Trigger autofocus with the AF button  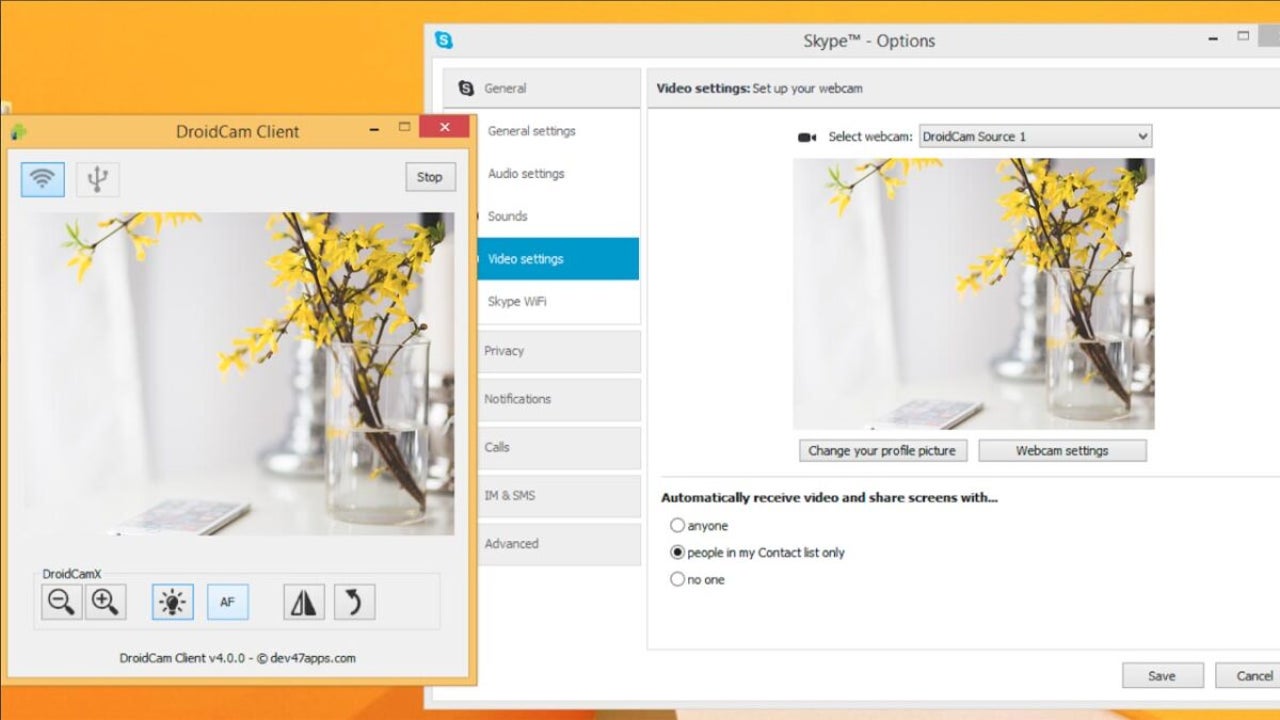[227, 602]
